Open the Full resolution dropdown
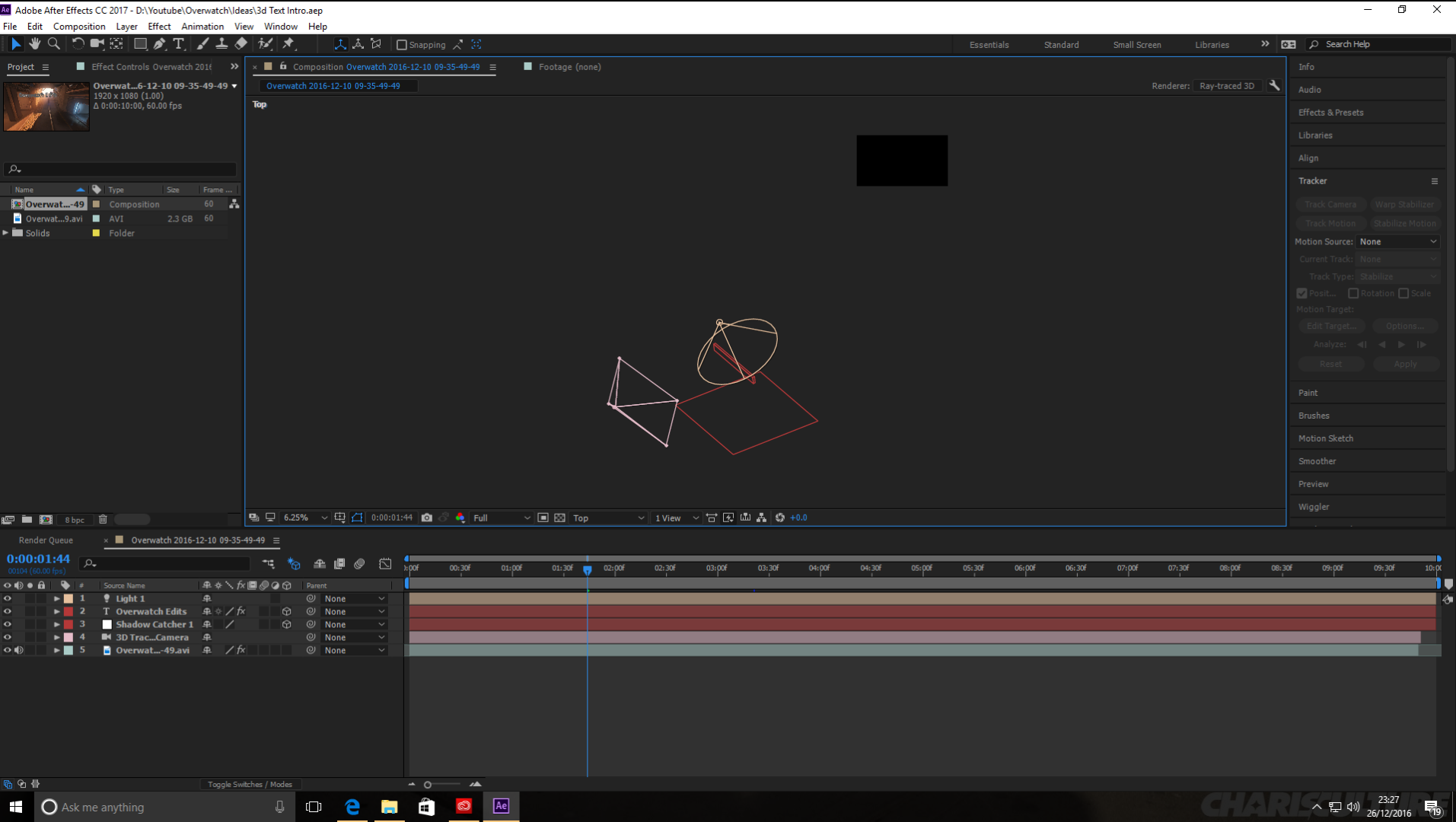Viewport: 1456px width, 822px height. pyautogui.click(x=502, y=518)
